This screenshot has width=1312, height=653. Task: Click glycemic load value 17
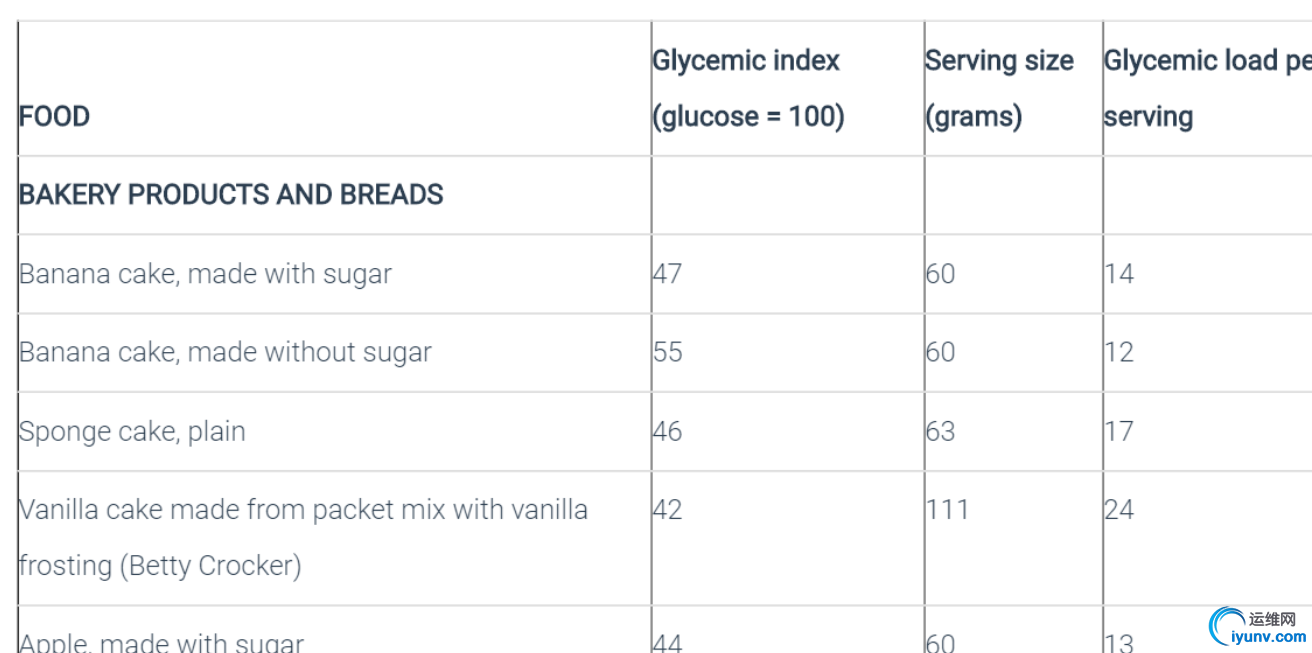1119,431
